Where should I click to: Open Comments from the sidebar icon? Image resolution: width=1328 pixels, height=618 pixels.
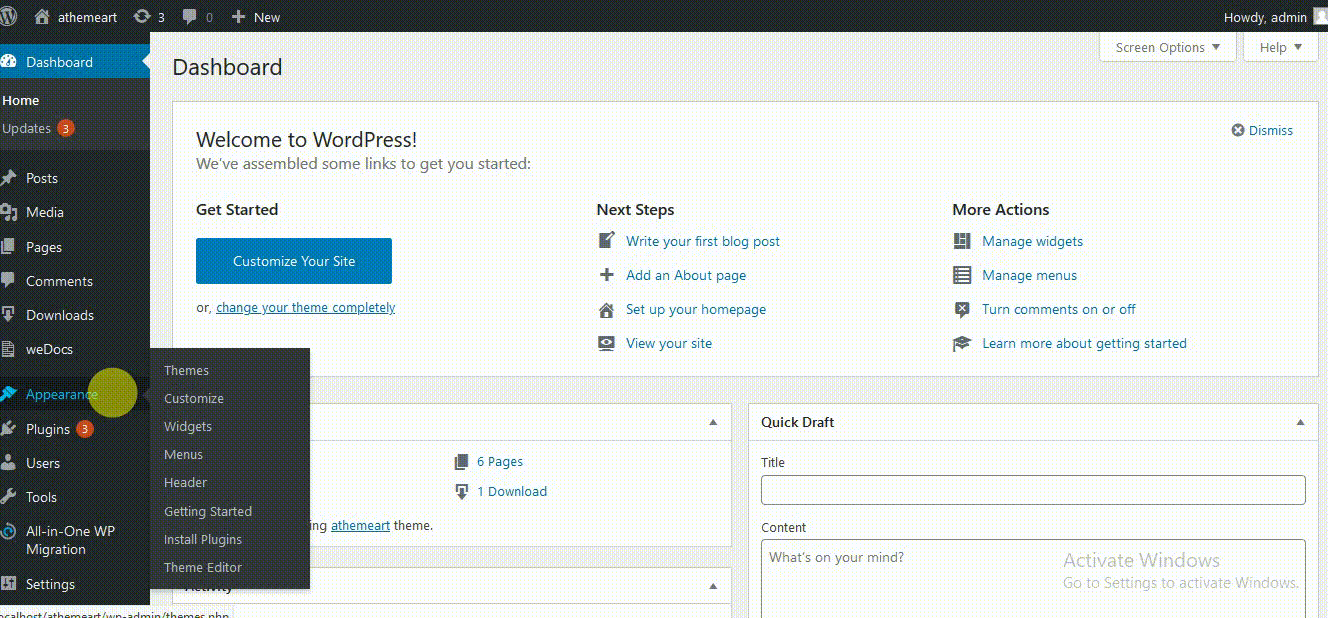coord(9,281)
